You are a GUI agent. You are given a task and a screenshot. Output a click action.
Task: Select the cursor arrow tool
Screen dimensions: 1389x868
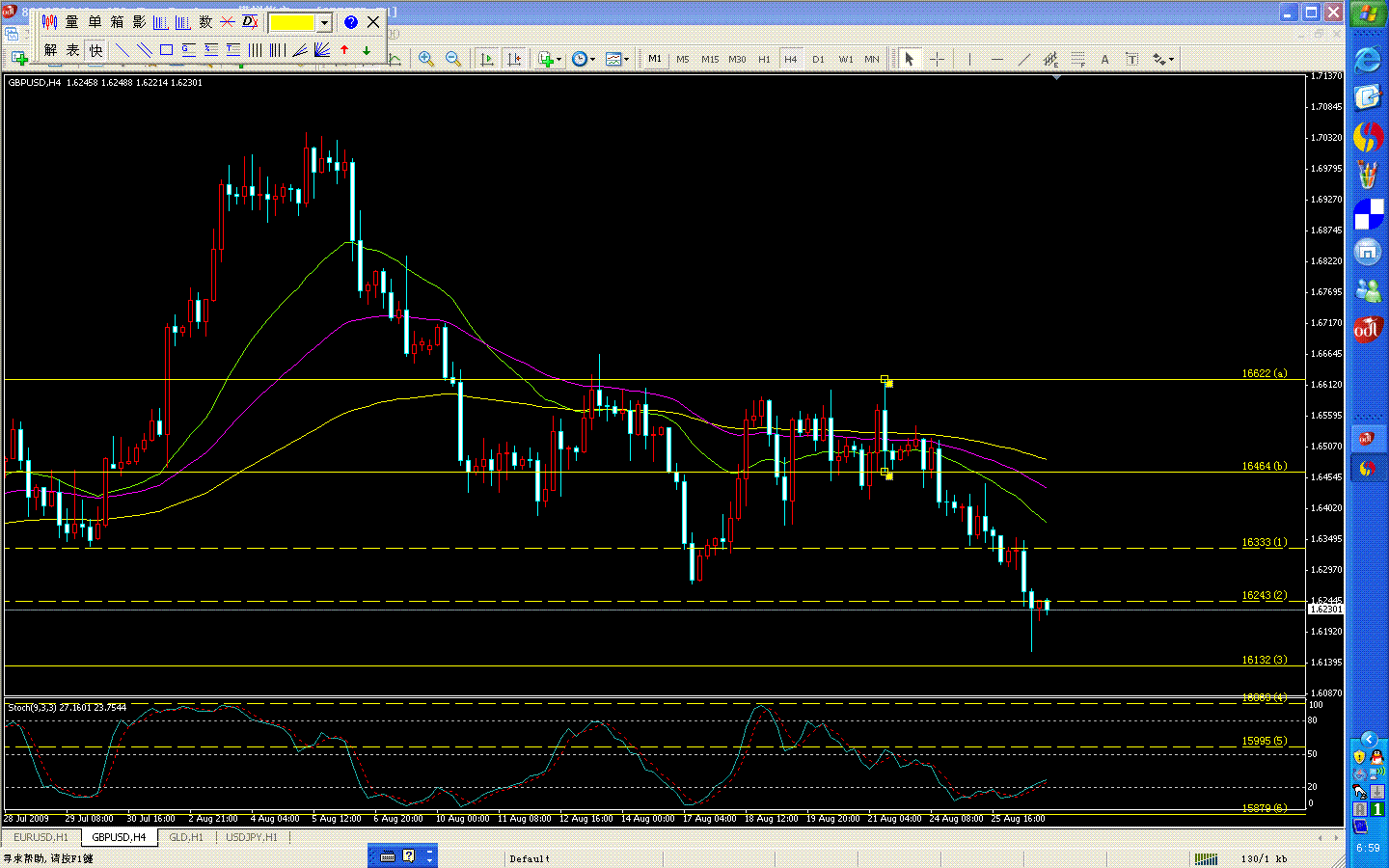909,59
